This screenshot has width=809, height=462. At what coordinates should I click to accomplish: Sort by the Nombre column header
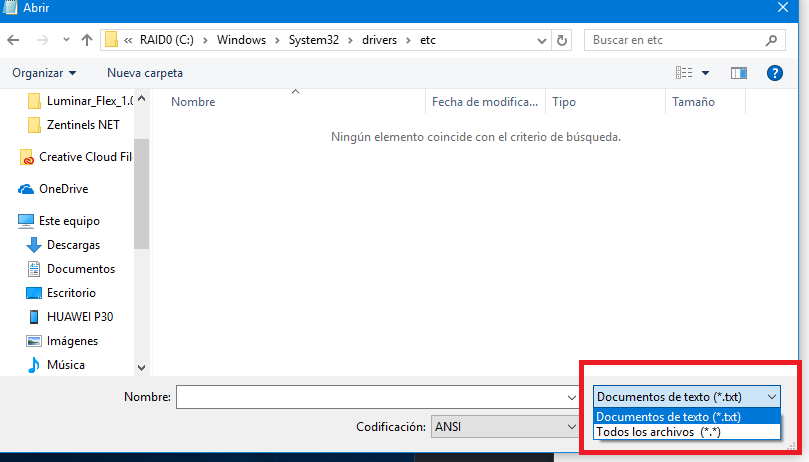click(193, 102)
